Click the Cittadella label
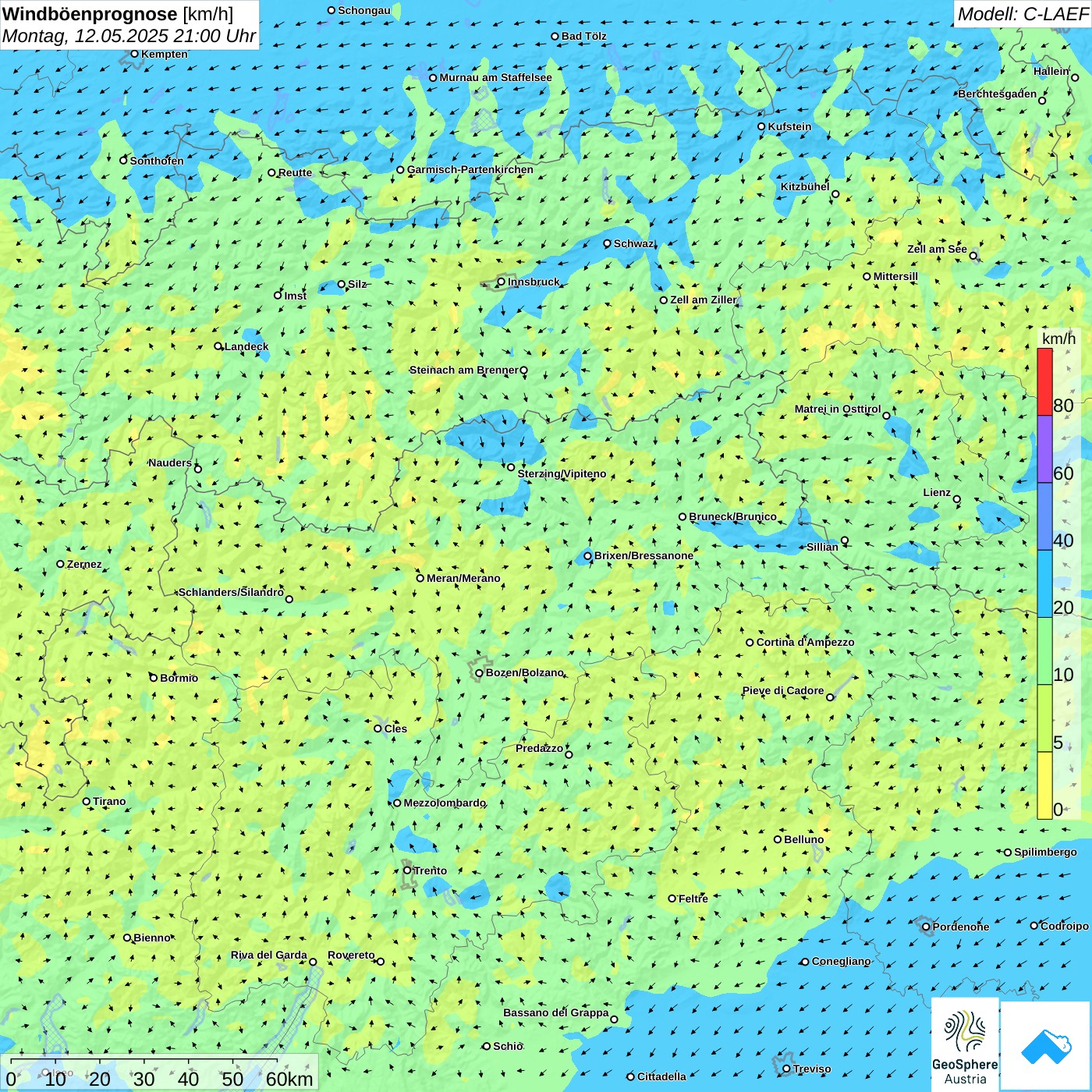This screenshot has width=1092, height=1092. click(x=661, y=1076)
